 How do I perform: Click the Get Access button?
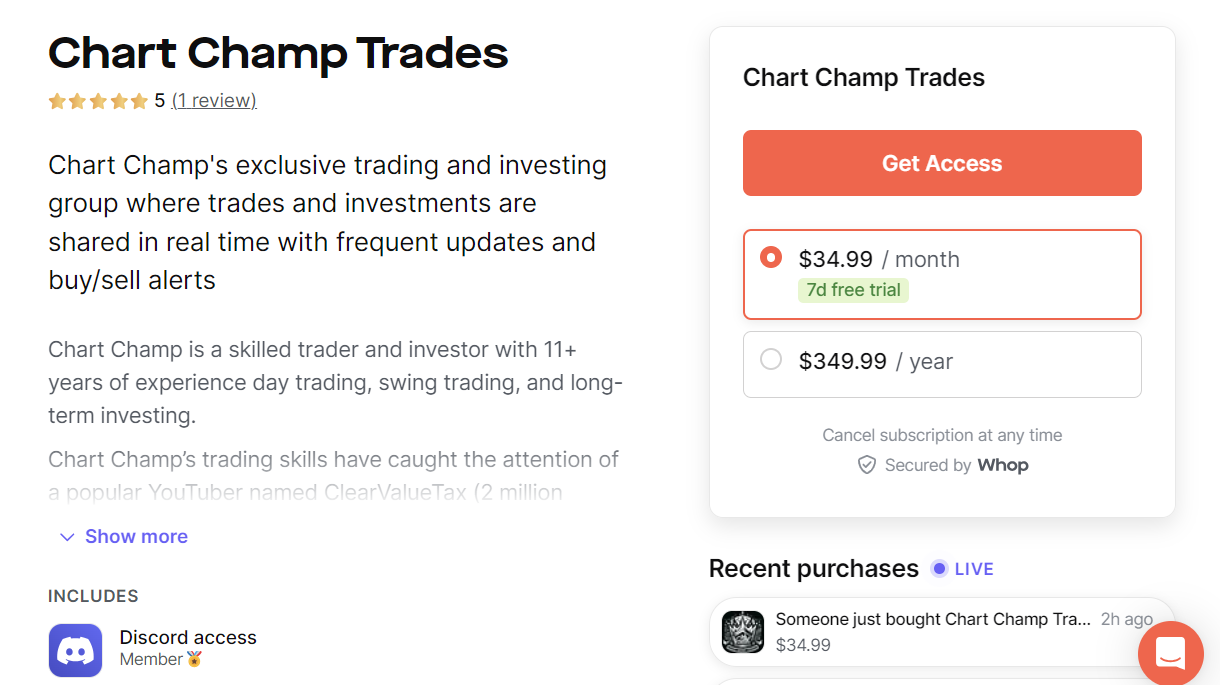coord(941,163)
